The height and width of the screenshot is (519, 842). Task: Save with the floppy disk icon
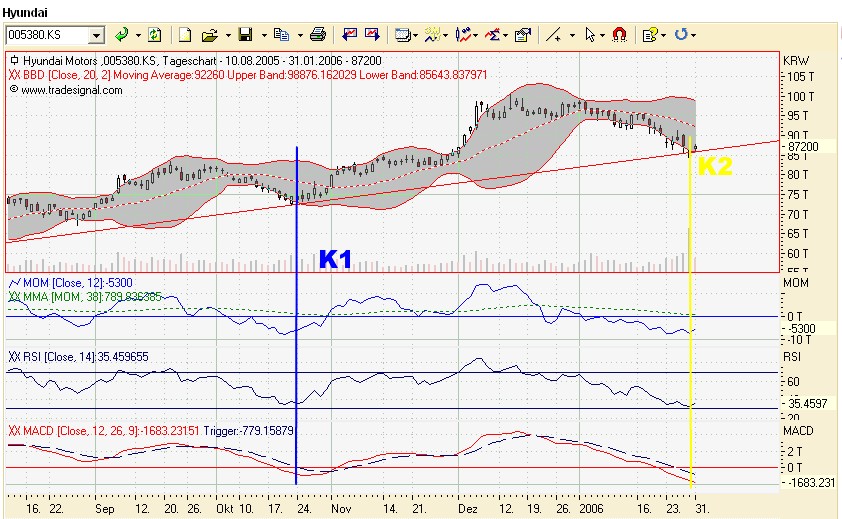[245, 35]
